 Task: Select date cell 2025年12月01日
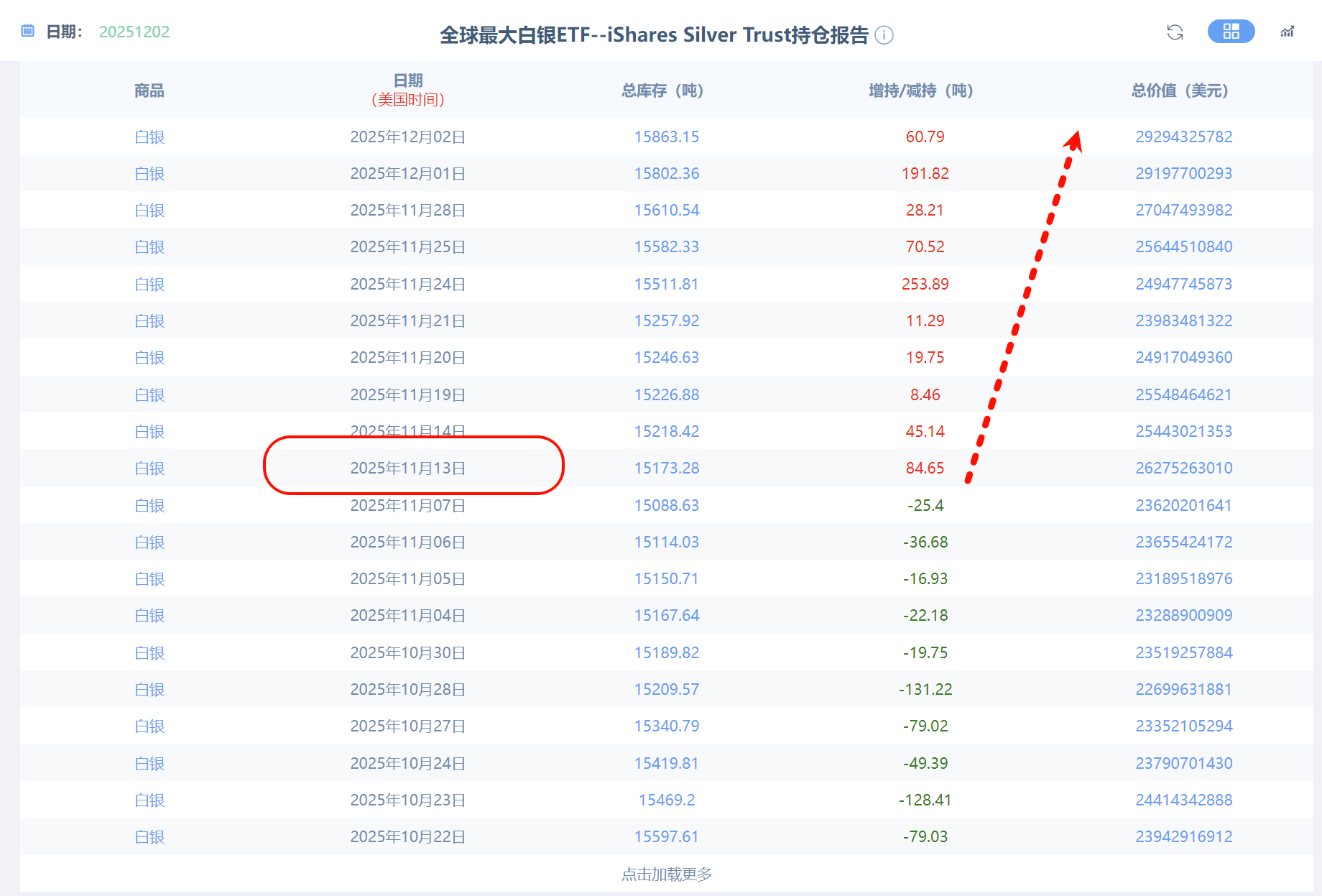coord(408,173)
